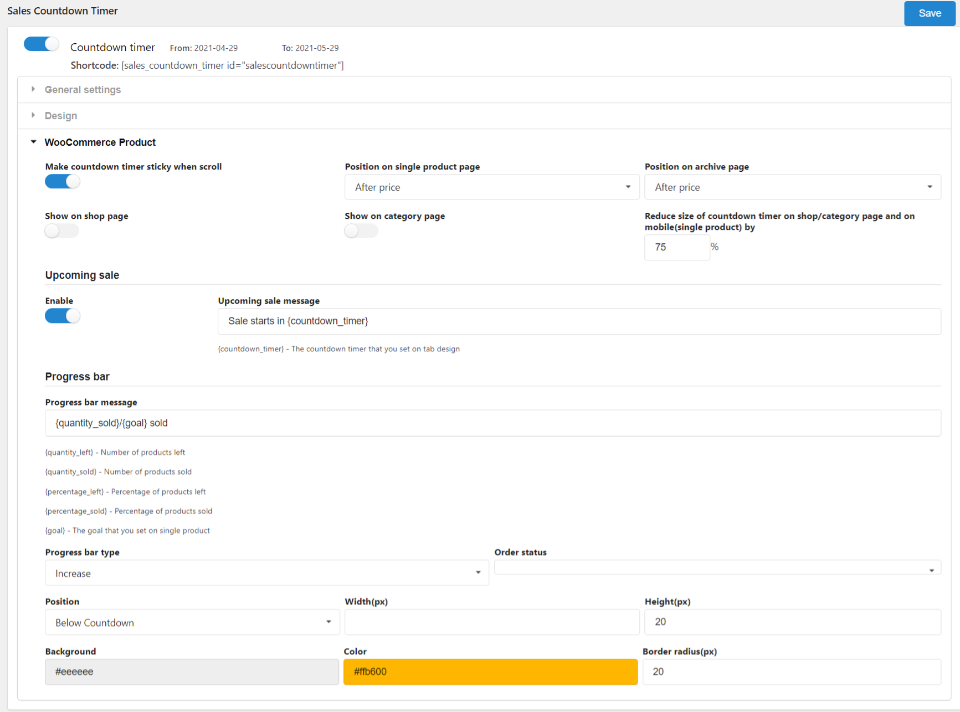The width and height of the screenshot is (960, 712).
Task: Enable Show on shop page
Action: tap(62, 231)
